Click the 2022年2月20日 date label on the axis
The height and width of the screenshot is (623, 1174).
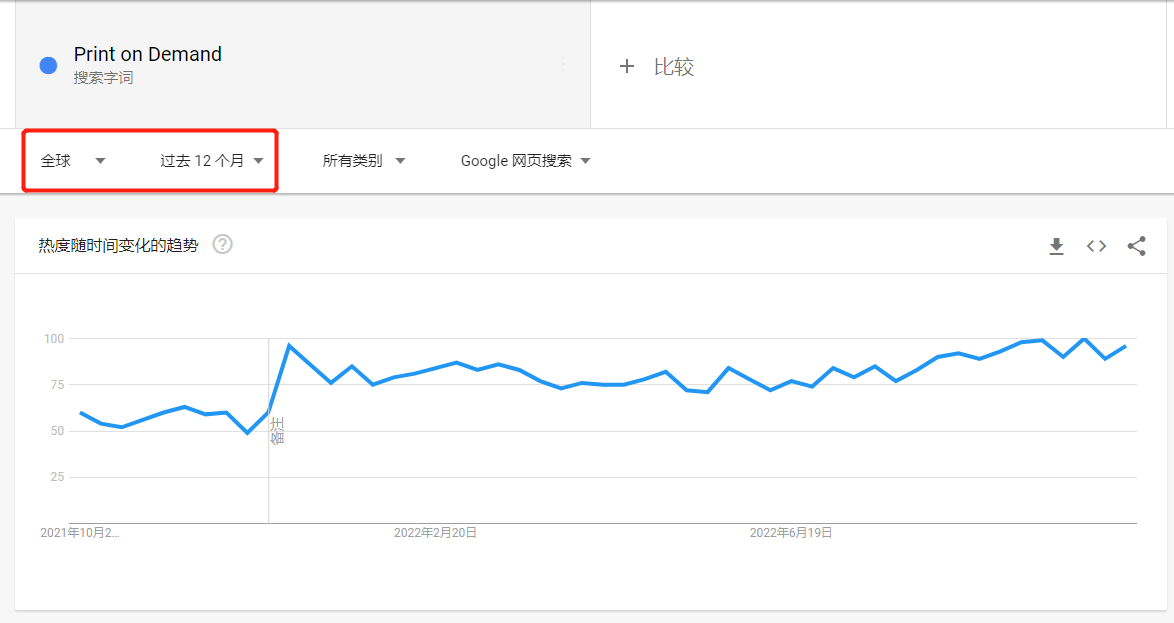click(435, 533)
